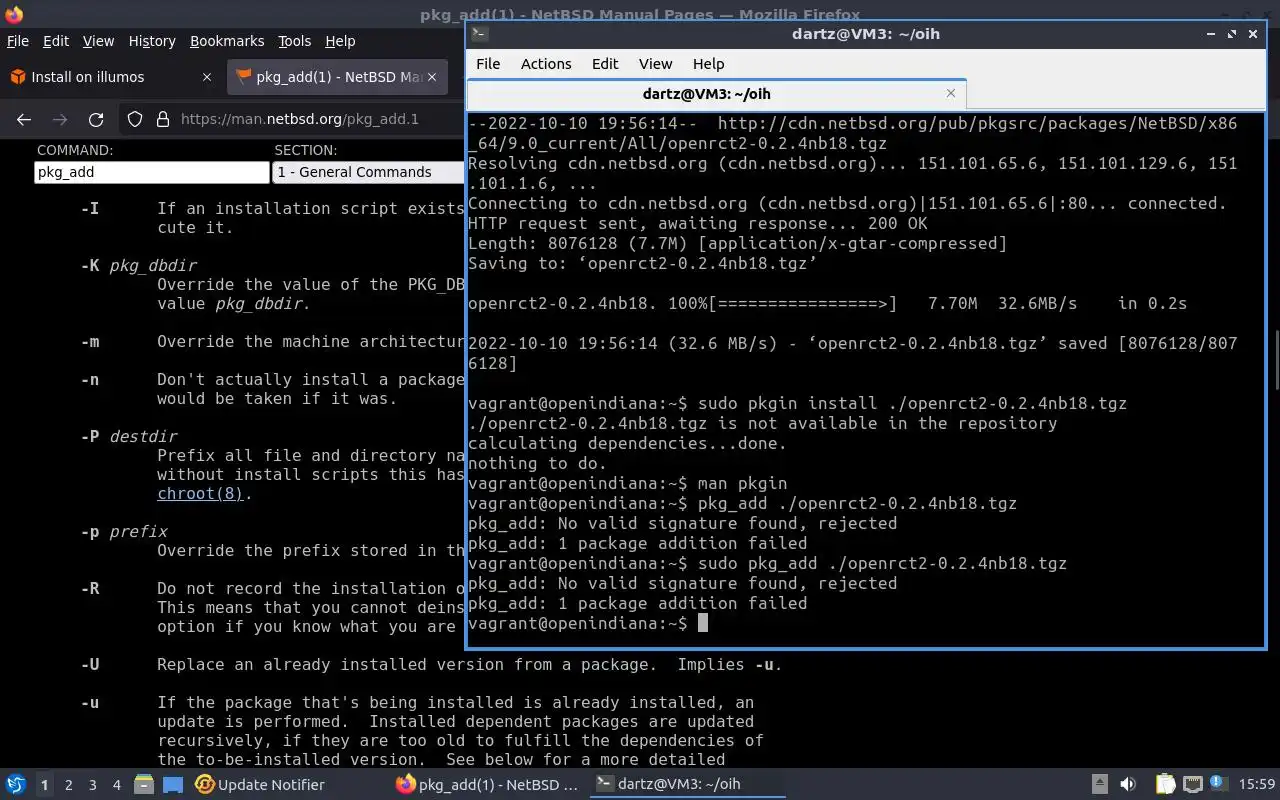The image size is (1280, 800).
Task: Close the pkg_add(1) Firefox tab
Action: (432, 77)
